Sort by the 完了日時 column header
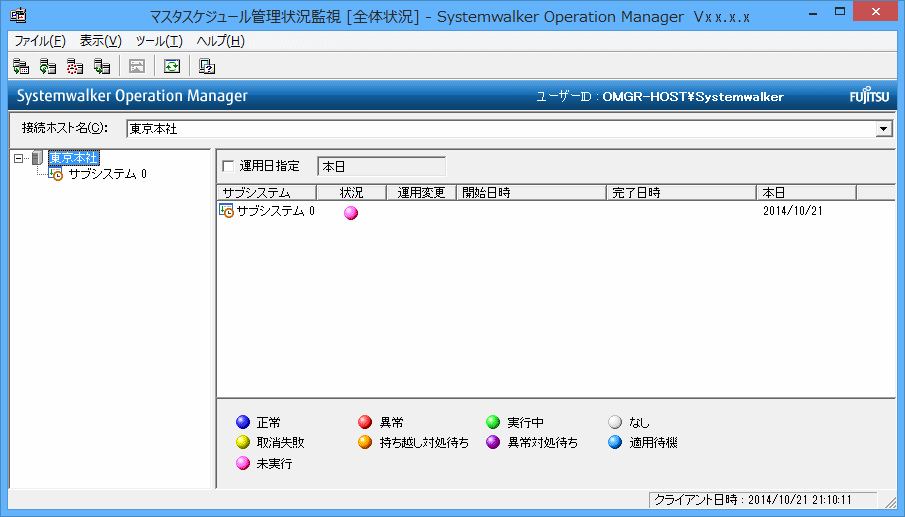The image size is (905, 517). (x=681, y=193)
